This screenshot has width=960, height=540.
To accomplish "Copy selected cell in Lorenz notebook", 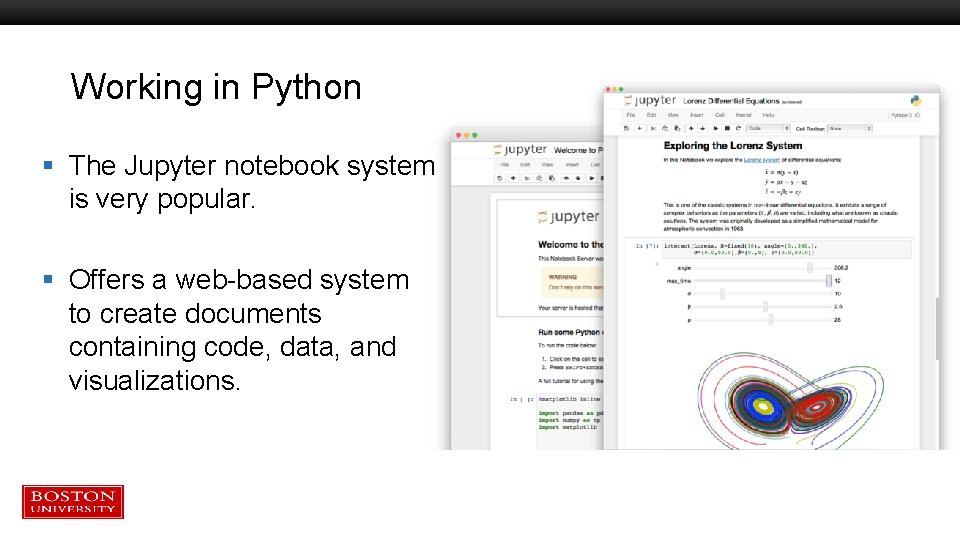I will coord(665,129).
